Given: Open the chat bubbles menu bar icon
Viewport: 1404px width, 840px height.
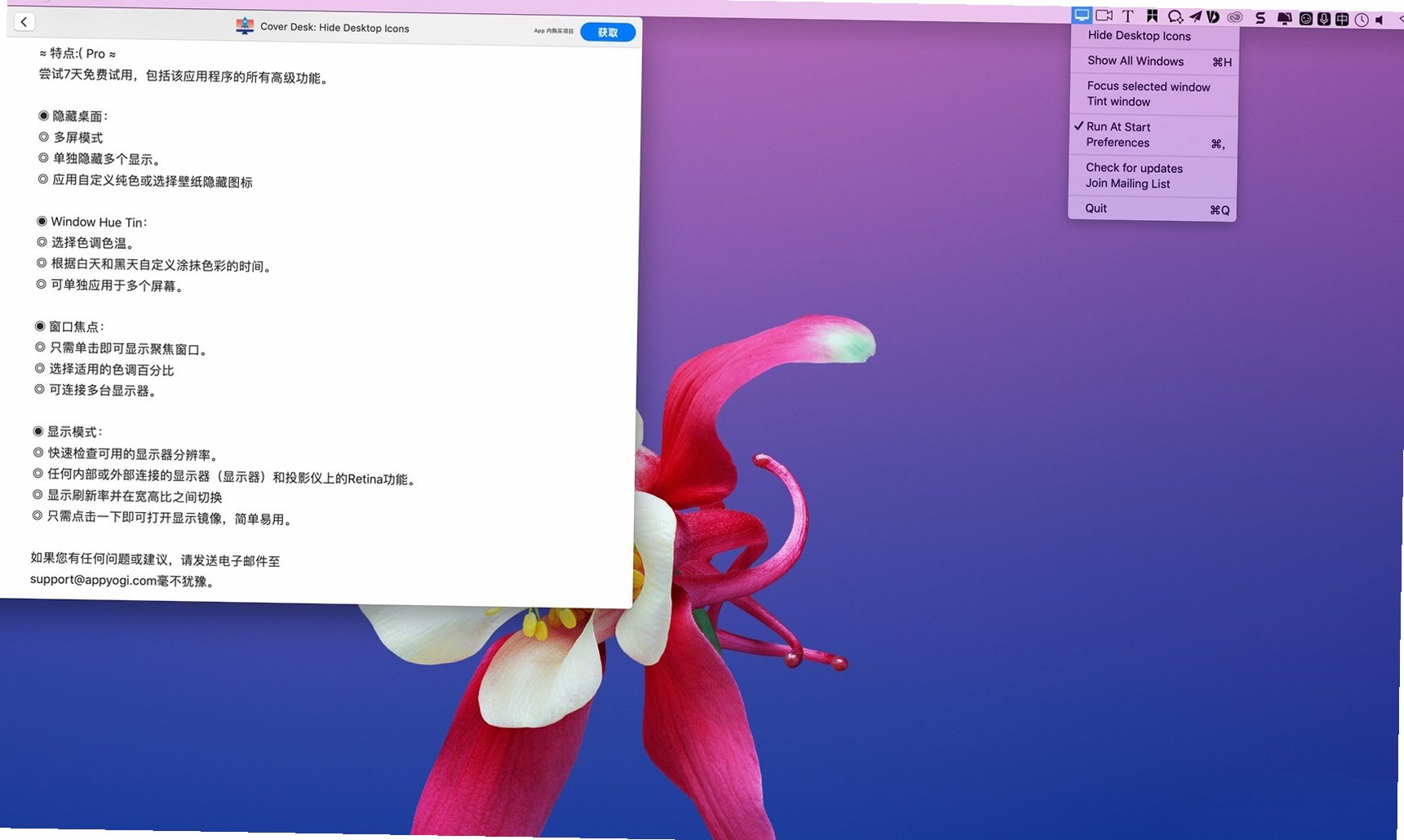Looking at the screenshot, I should pyautogui.click(x=1175, y=16).
